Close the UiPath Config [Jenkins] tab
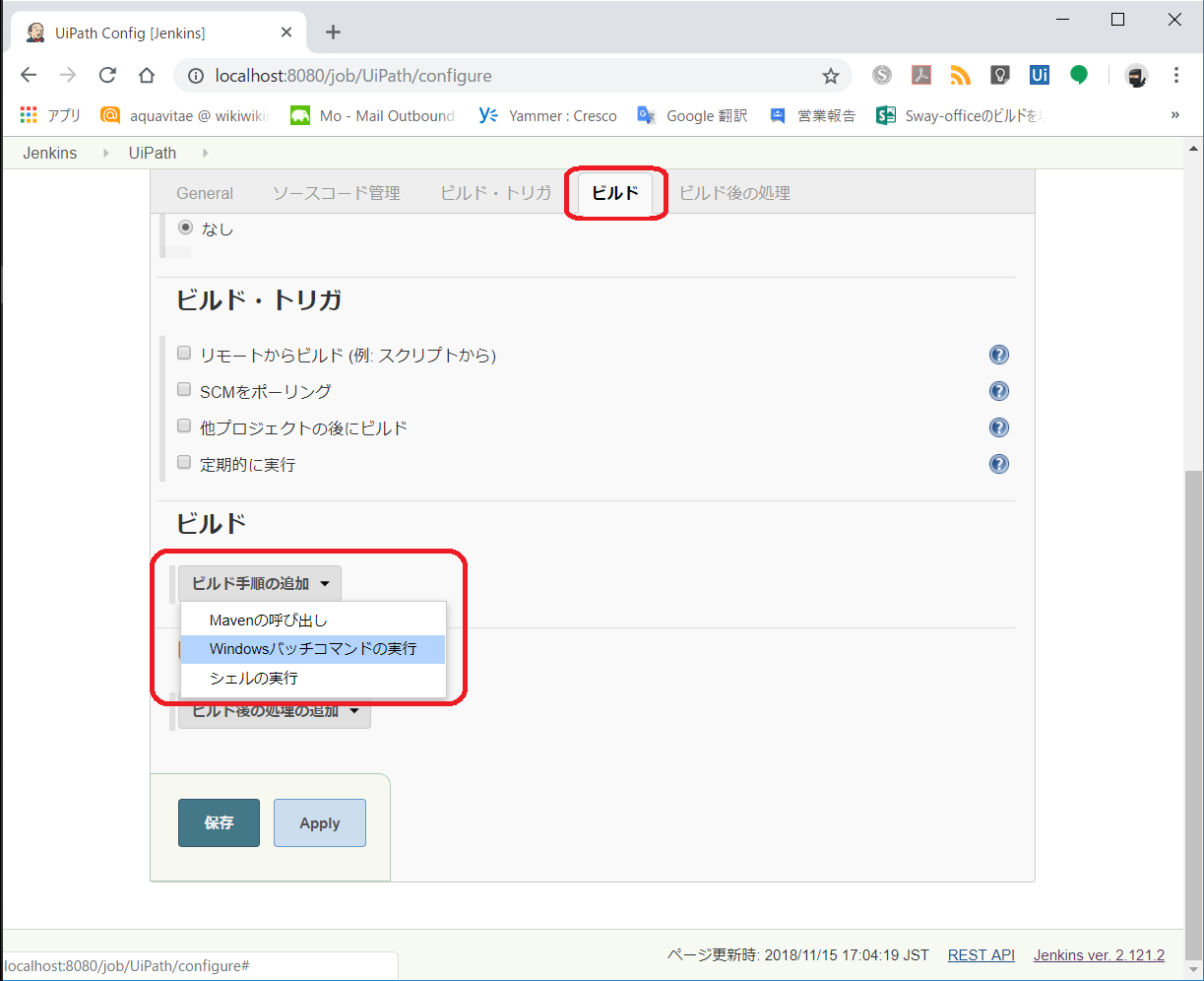The height and width of the screenshot is (981, 1204). click(286, 33)
